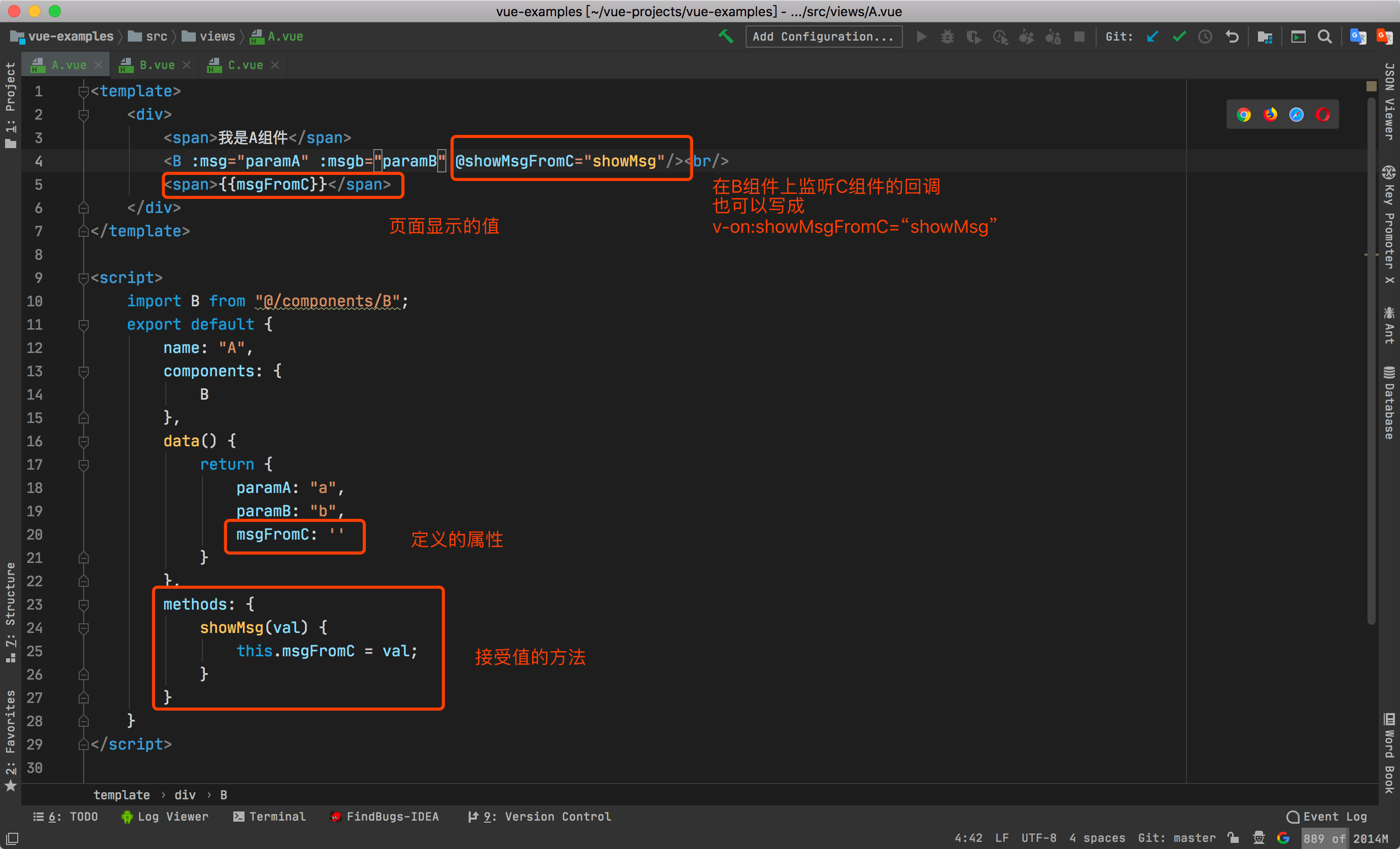
Task: Open JSON Viewer side panel
Action: coord(1389,101)
